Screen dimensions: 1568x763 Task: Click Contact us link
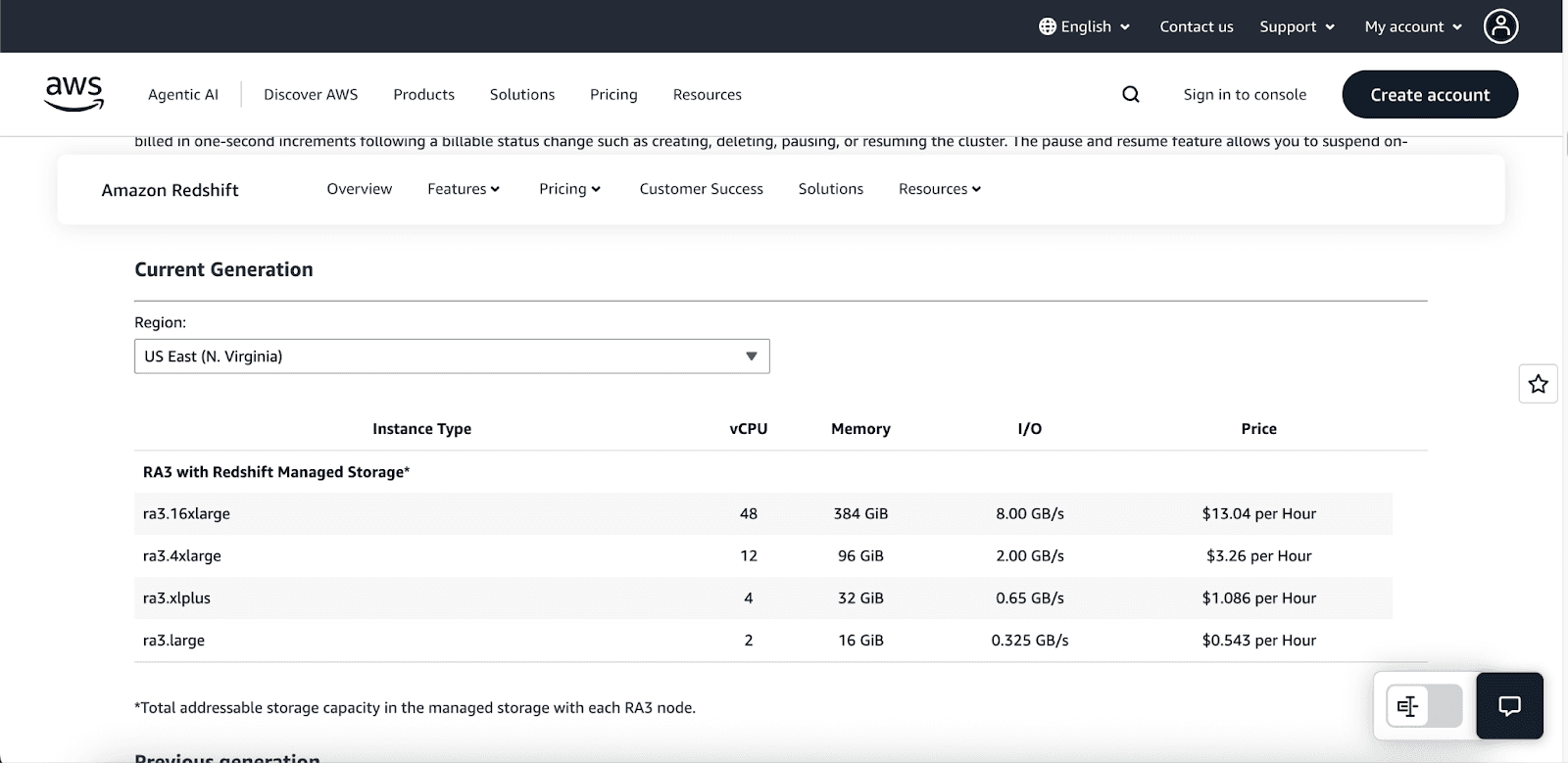tap(1197, 26)
